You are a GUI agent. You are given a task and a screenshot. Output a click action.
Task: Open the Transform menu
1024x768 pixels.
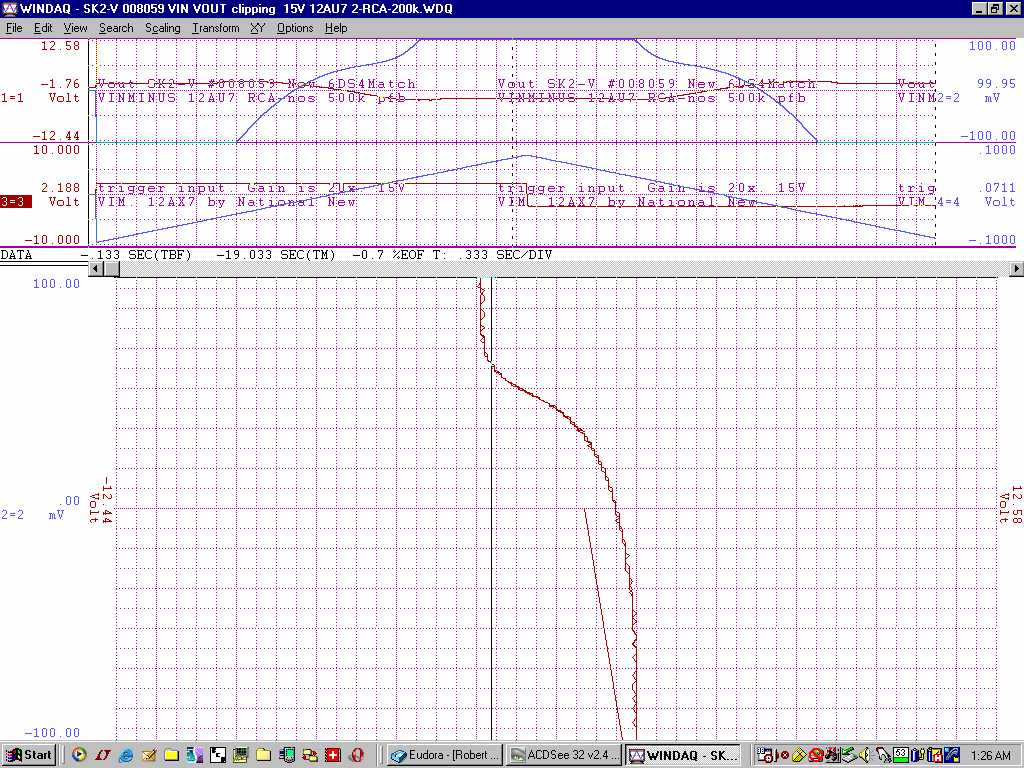coord(215,28)
